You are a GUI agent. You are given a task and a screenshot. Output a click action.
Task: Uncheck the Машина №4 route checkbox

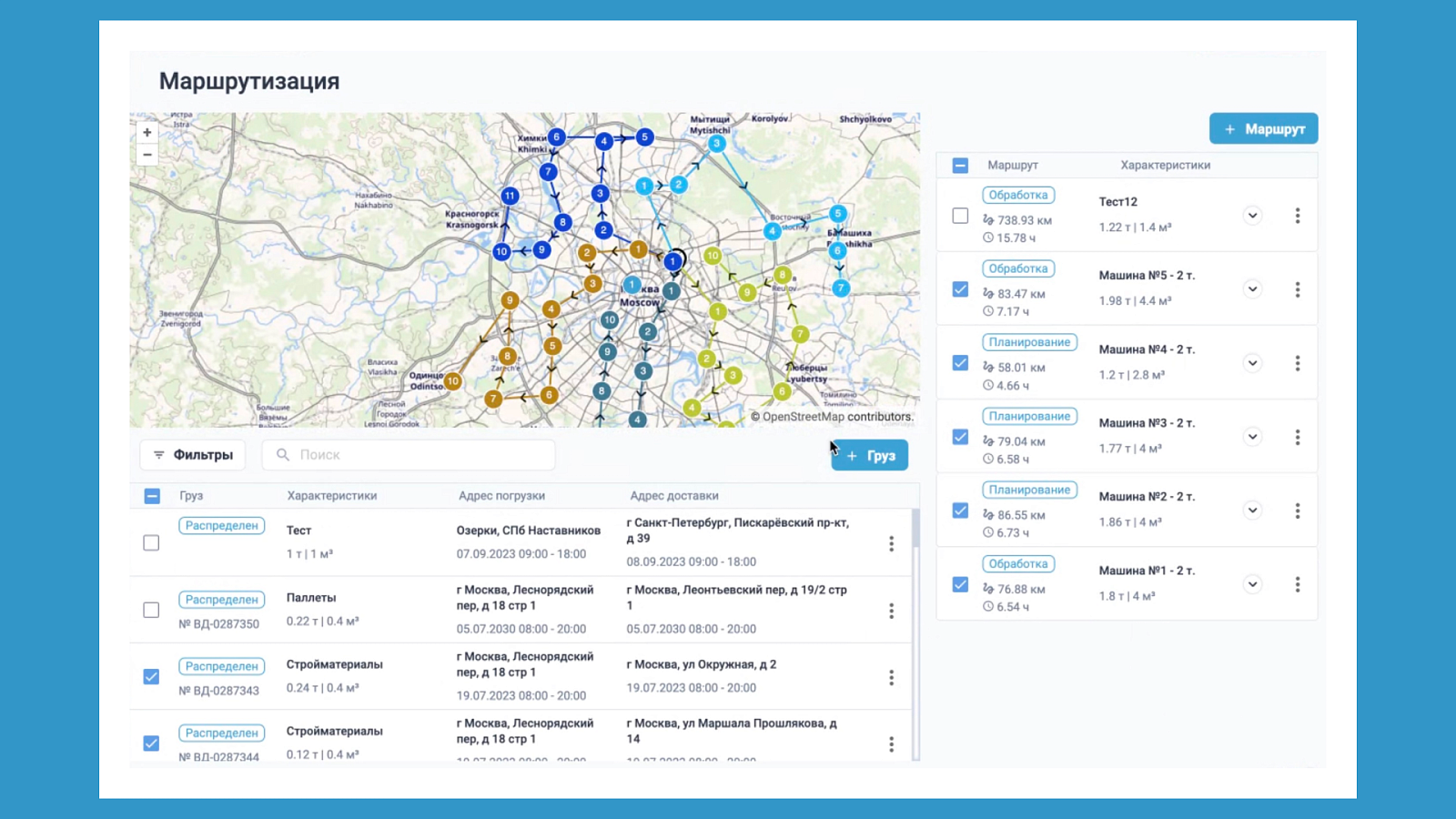click(x=960, y=363)
